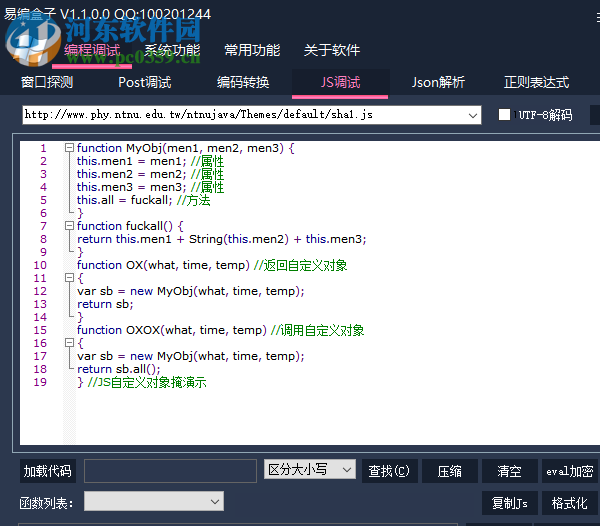Click line 'function OX(what, time, temp)'
This screenshot has height=526, width=600.
point(163,265)
